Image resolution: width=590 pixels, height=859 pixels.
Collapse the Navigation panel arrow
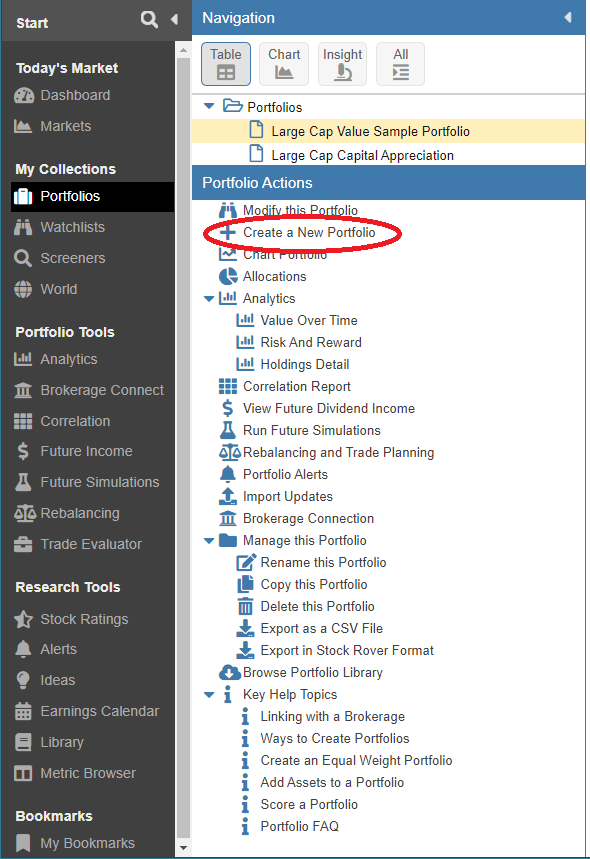568,18
